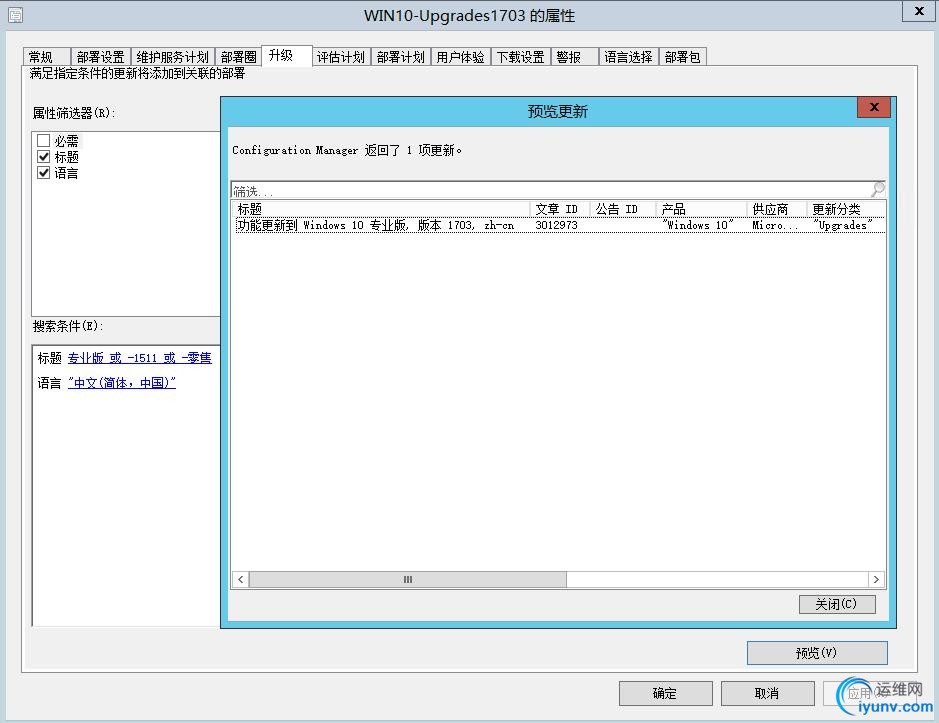The width and height of the screenshot is (939, 723).
Task: Open the 部署设置 tab
Action: pos(101,57)
